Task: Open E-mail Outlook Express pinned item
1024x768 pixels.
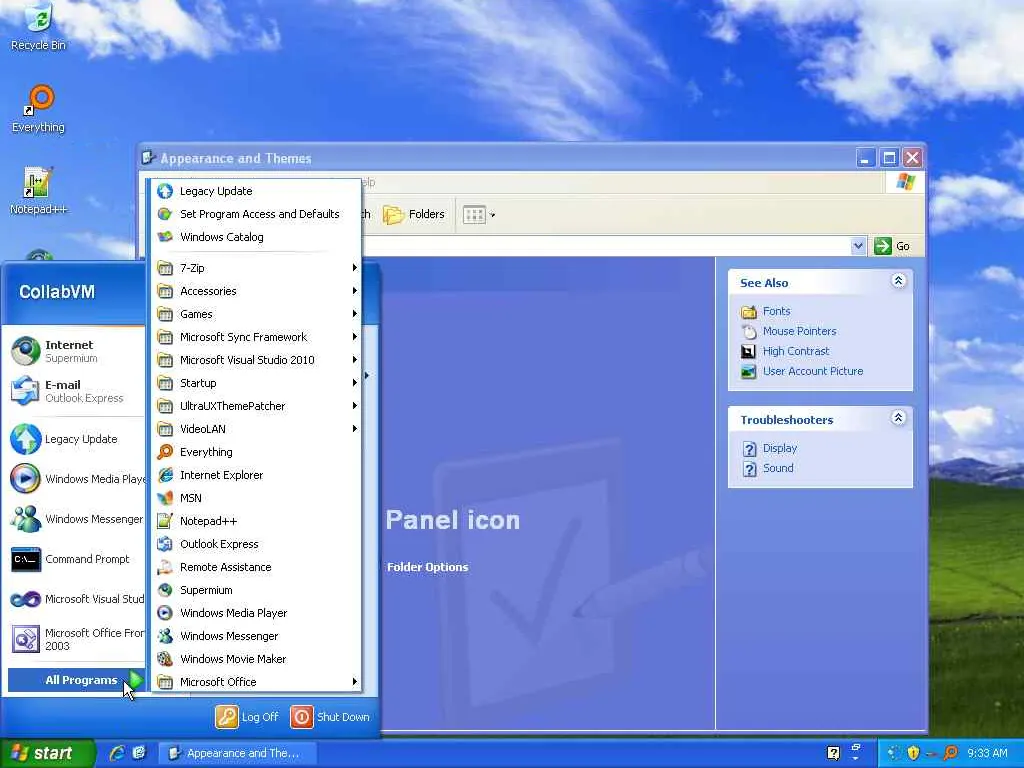Action: [76, 391]
